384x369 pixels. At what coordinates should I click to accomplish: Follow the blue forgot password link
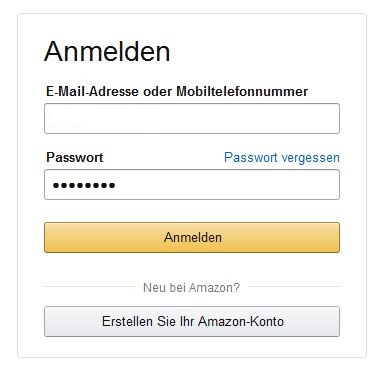(282, 157)
